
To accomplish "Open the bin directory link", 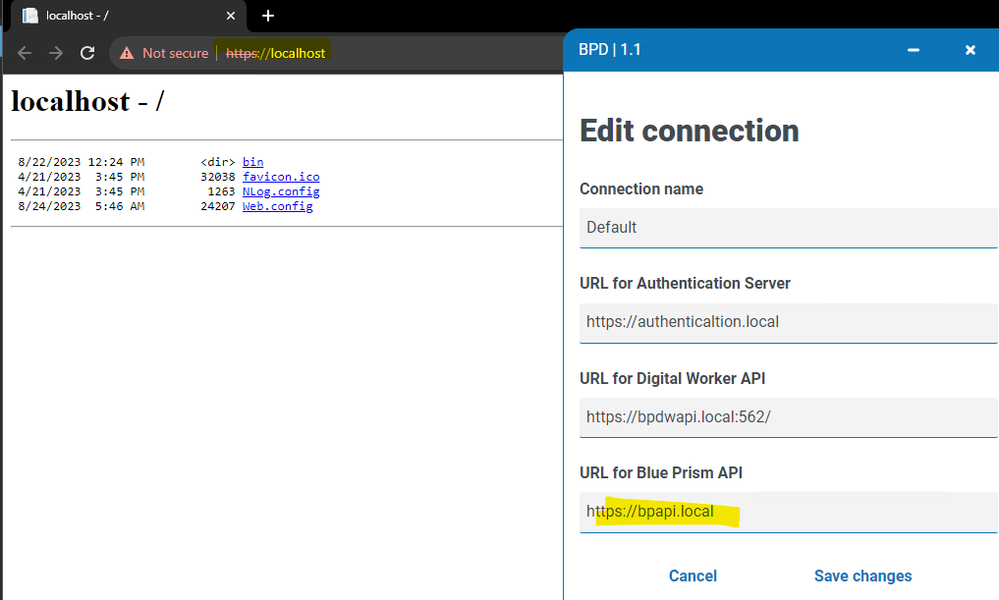I will coord(253,162).
